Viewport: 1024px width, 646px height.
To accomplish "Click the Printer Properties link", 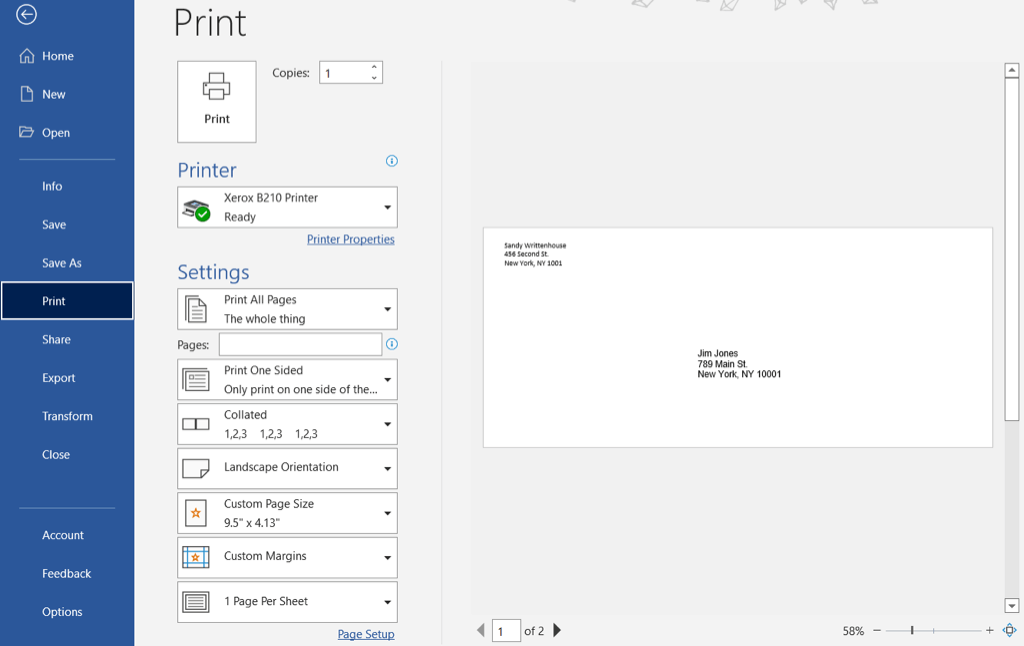I will pos(351,239).
